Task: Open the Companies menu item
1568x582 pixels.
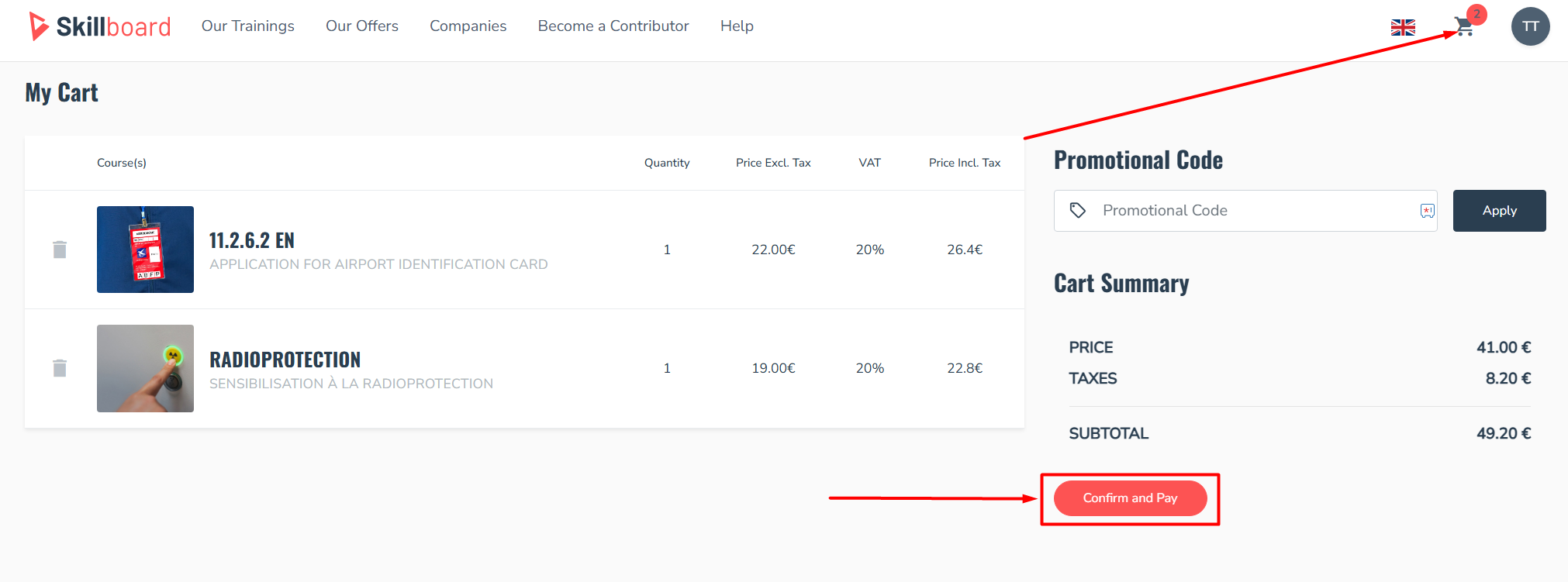Action: coord(468,26)
